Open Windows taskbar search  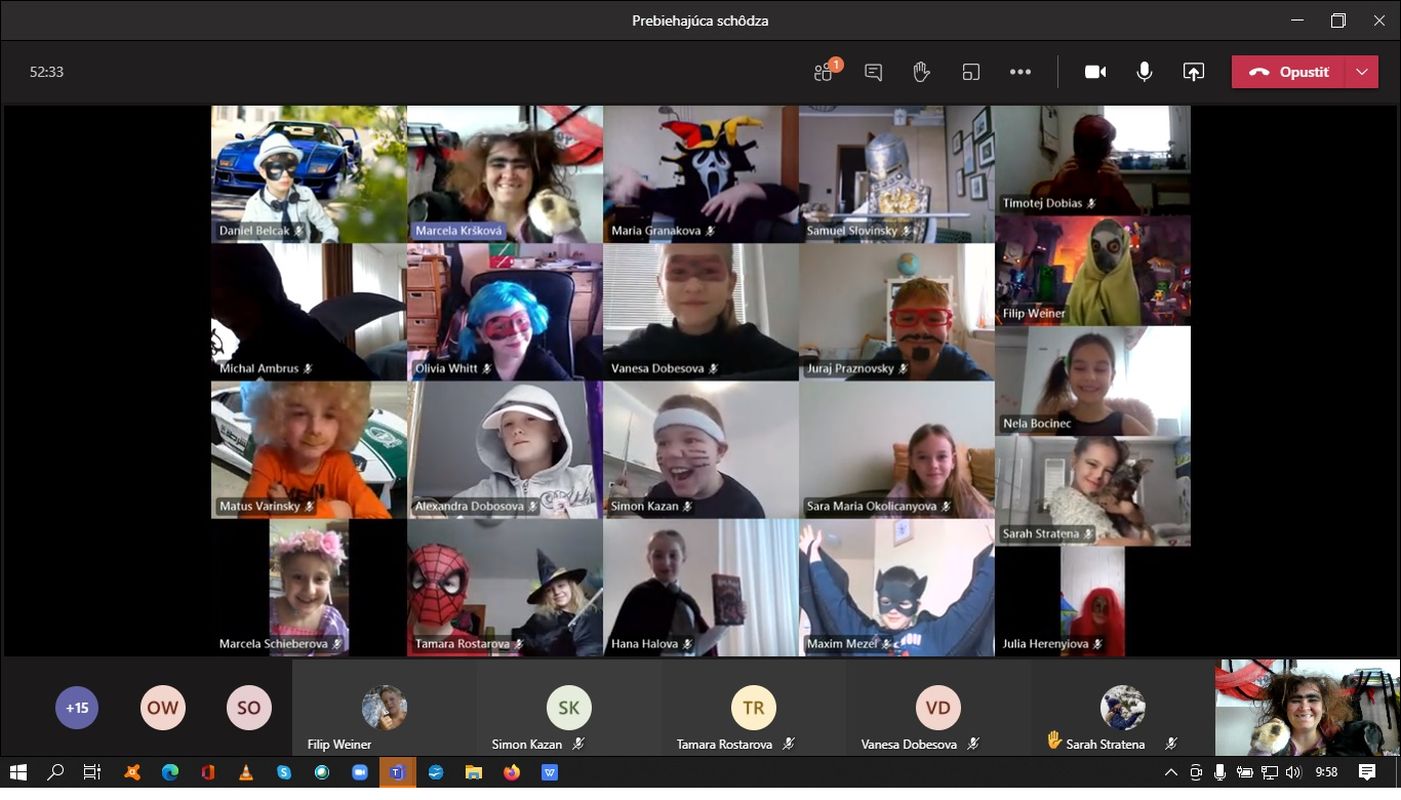(x=55, y=772)
